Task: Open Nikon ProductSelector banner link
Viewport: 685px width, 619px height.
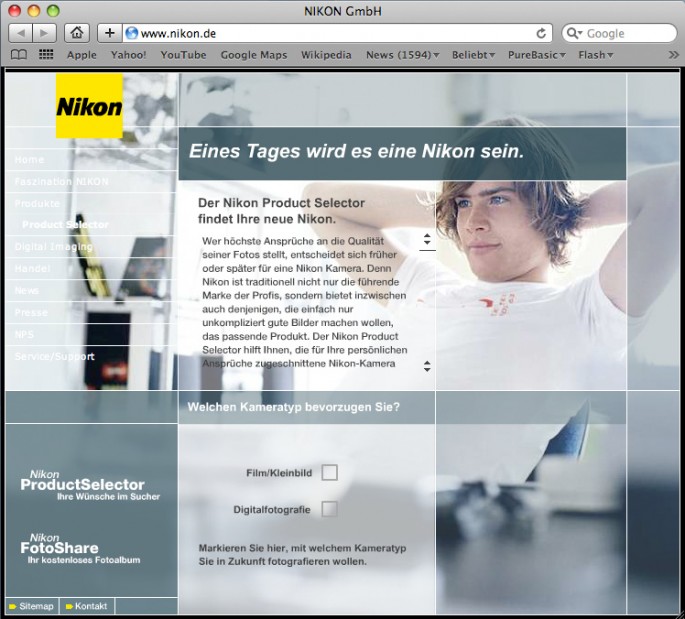Action: (90, 485)
